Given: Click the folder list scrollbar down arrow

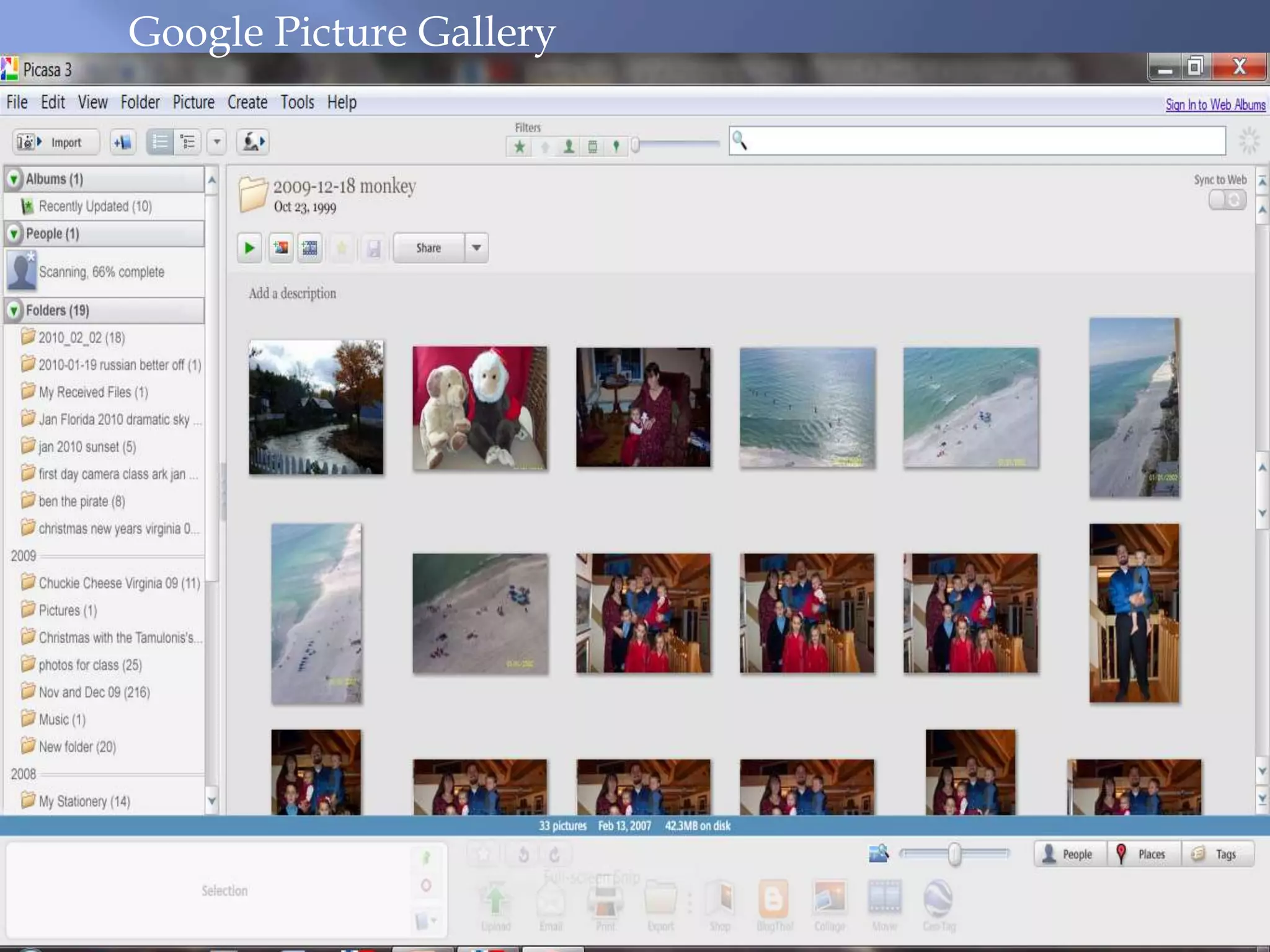Looking at the screenshot, I should [211, 801].
